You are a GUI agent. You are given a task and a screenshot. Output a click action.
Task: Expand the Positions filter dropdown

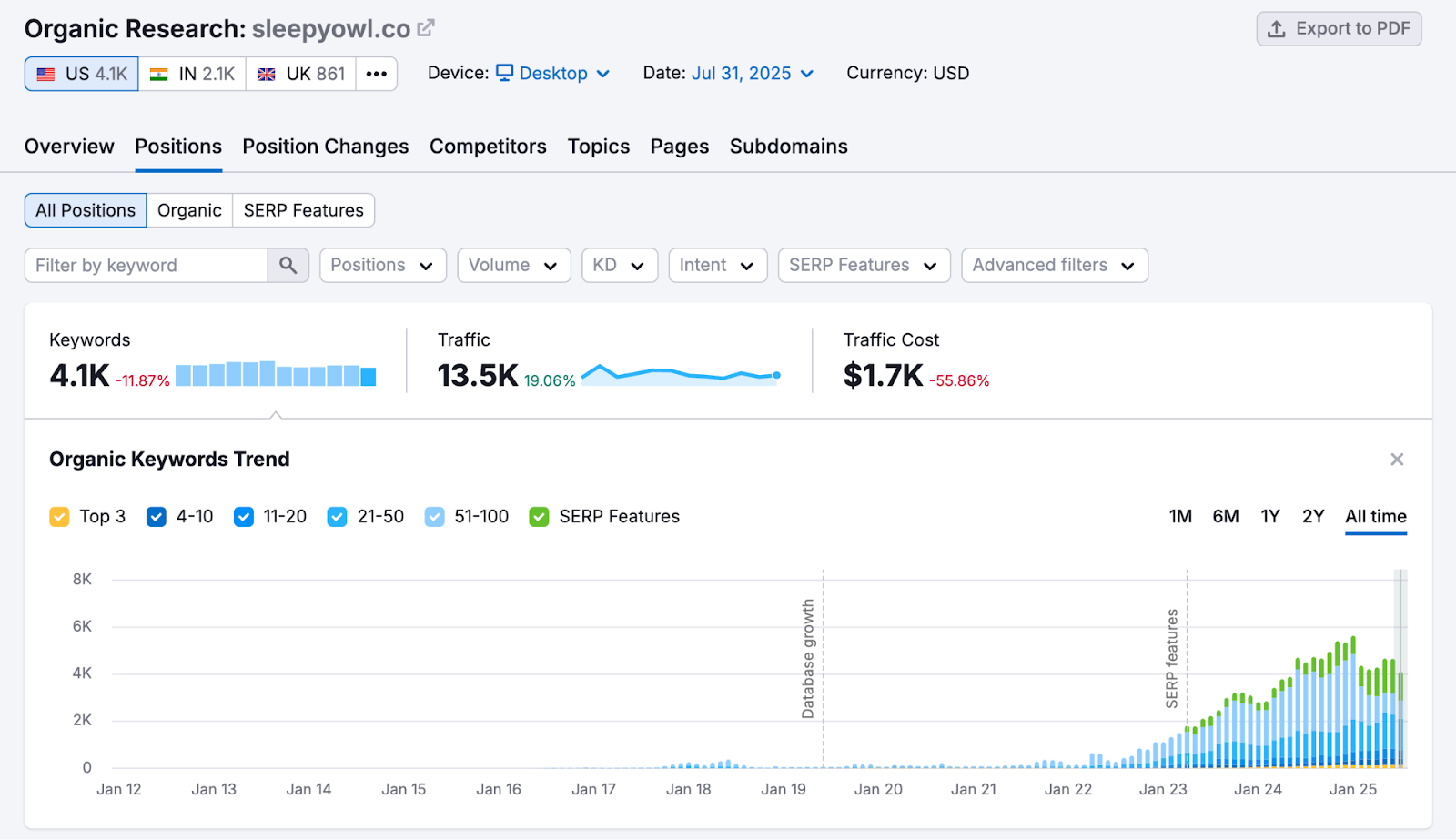click(x=383, y=265)
